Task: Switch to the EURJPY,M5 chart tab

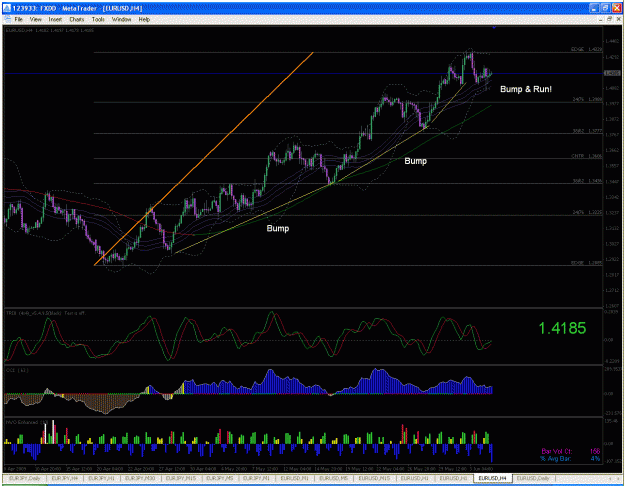Action: [x=220, y=478]
